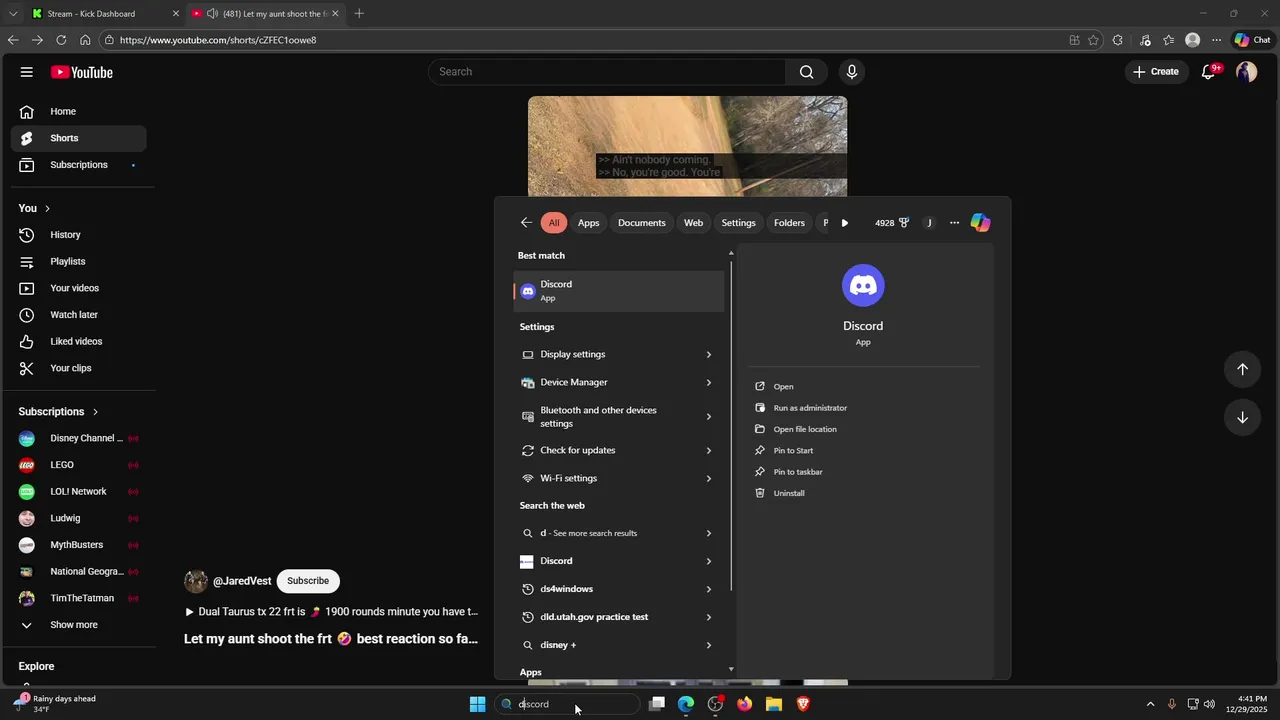
Task: Open Brave browser from the taskbar
Action: tap(803, 704)
